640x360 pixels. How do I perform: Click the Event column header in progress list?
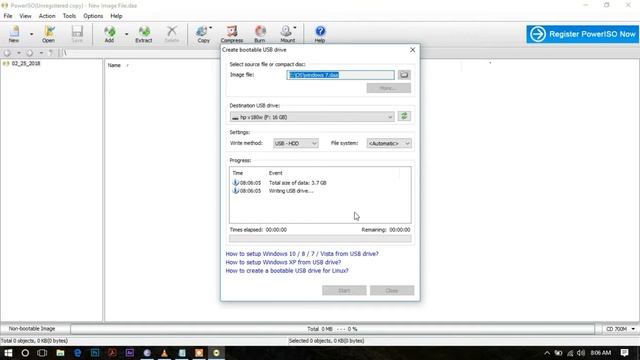[276, 173]
